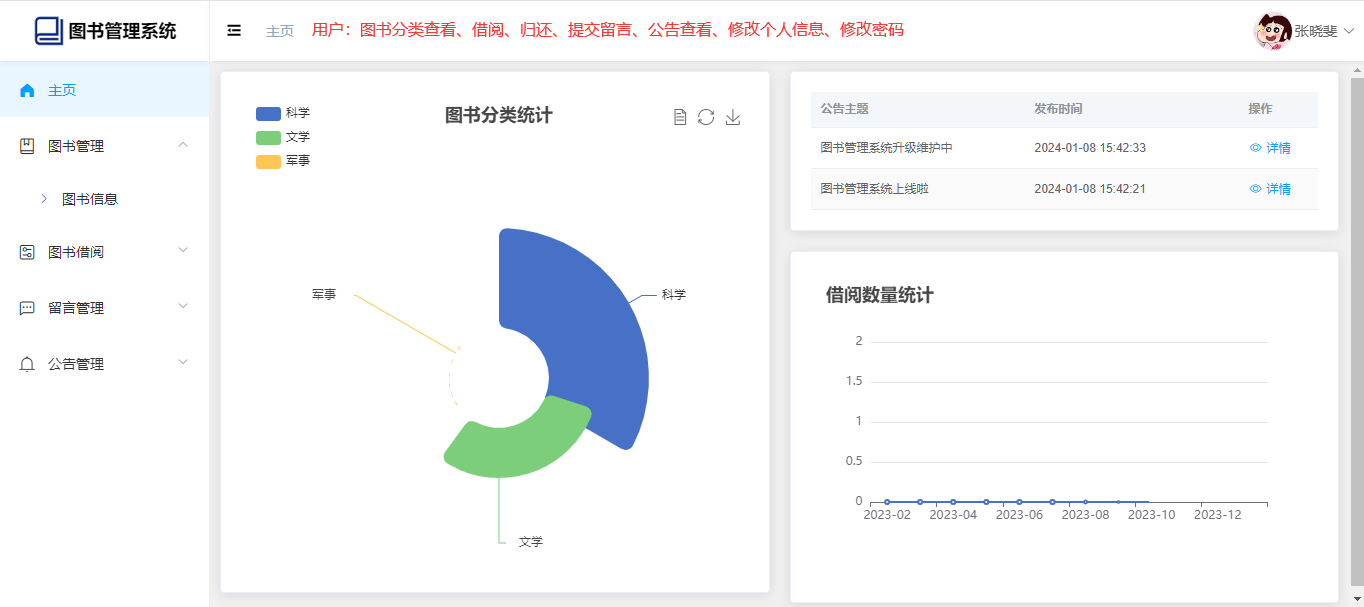1364x607 pixels.
Task: Collapse the 图书管理 menu arrow
Action: click(x=182, y=145)
